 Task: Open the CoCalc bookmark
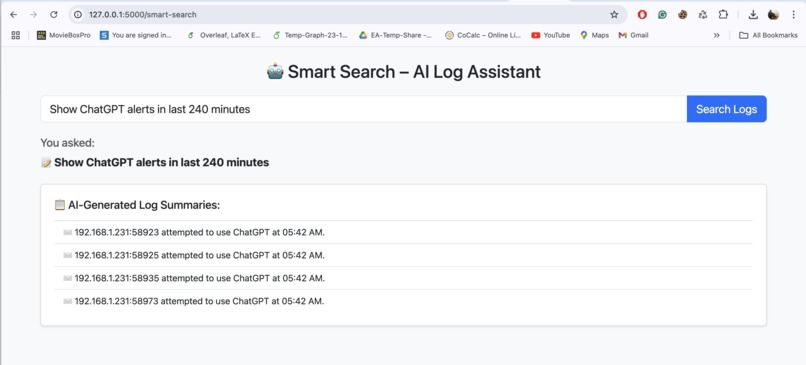pyautogui.click(x=483, y=35)
